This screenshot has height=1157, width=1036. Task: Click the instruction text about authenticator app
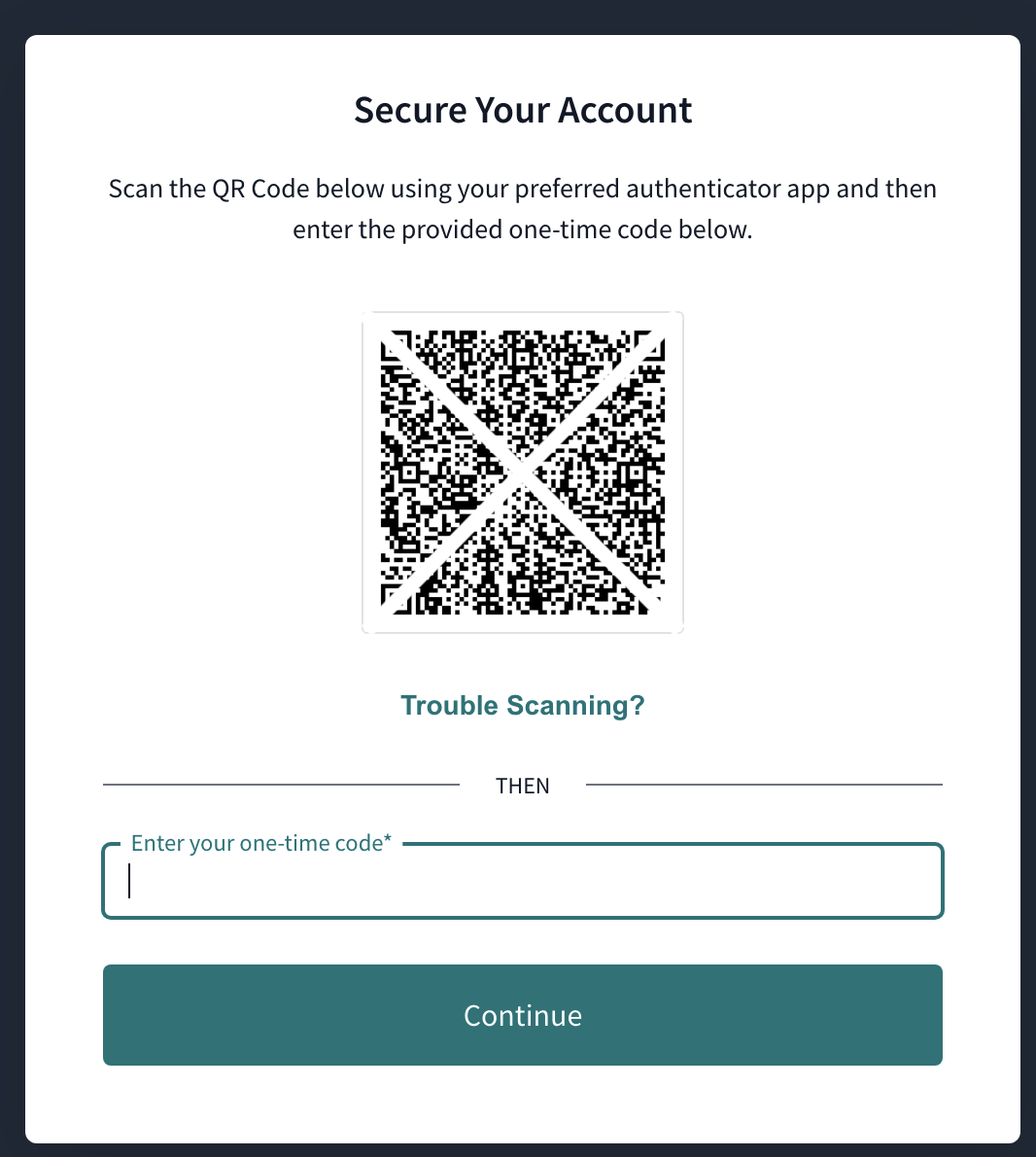[523, 208]
